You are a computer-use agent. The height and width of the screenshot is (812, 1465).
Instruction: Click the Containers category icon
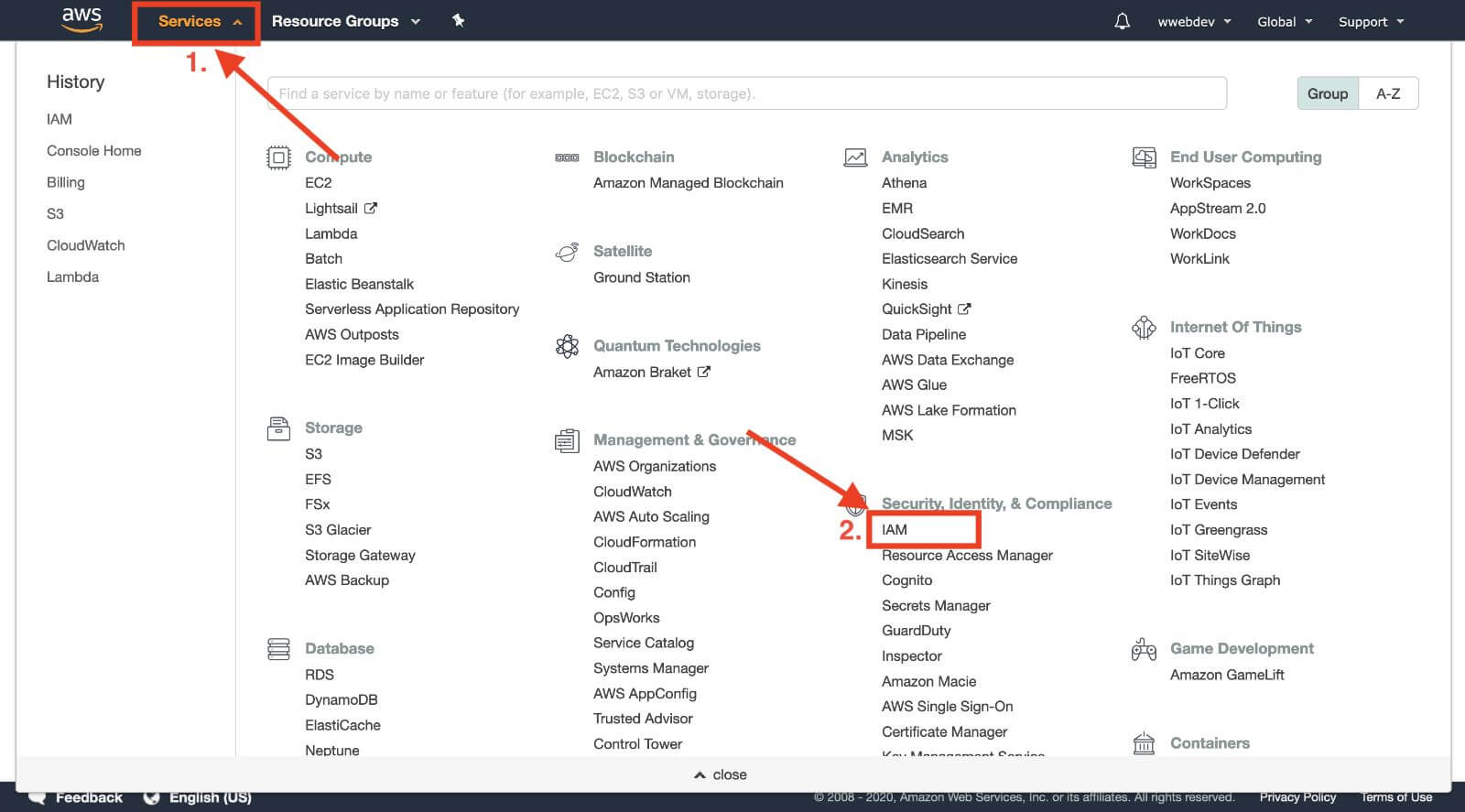(x=1144, y=743)
